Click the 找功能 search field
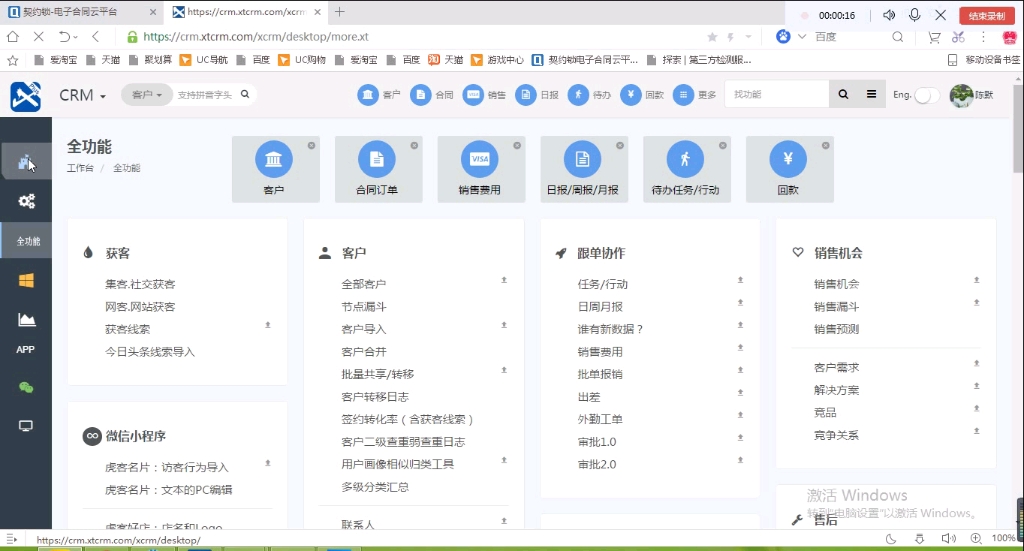 point(777,95)
